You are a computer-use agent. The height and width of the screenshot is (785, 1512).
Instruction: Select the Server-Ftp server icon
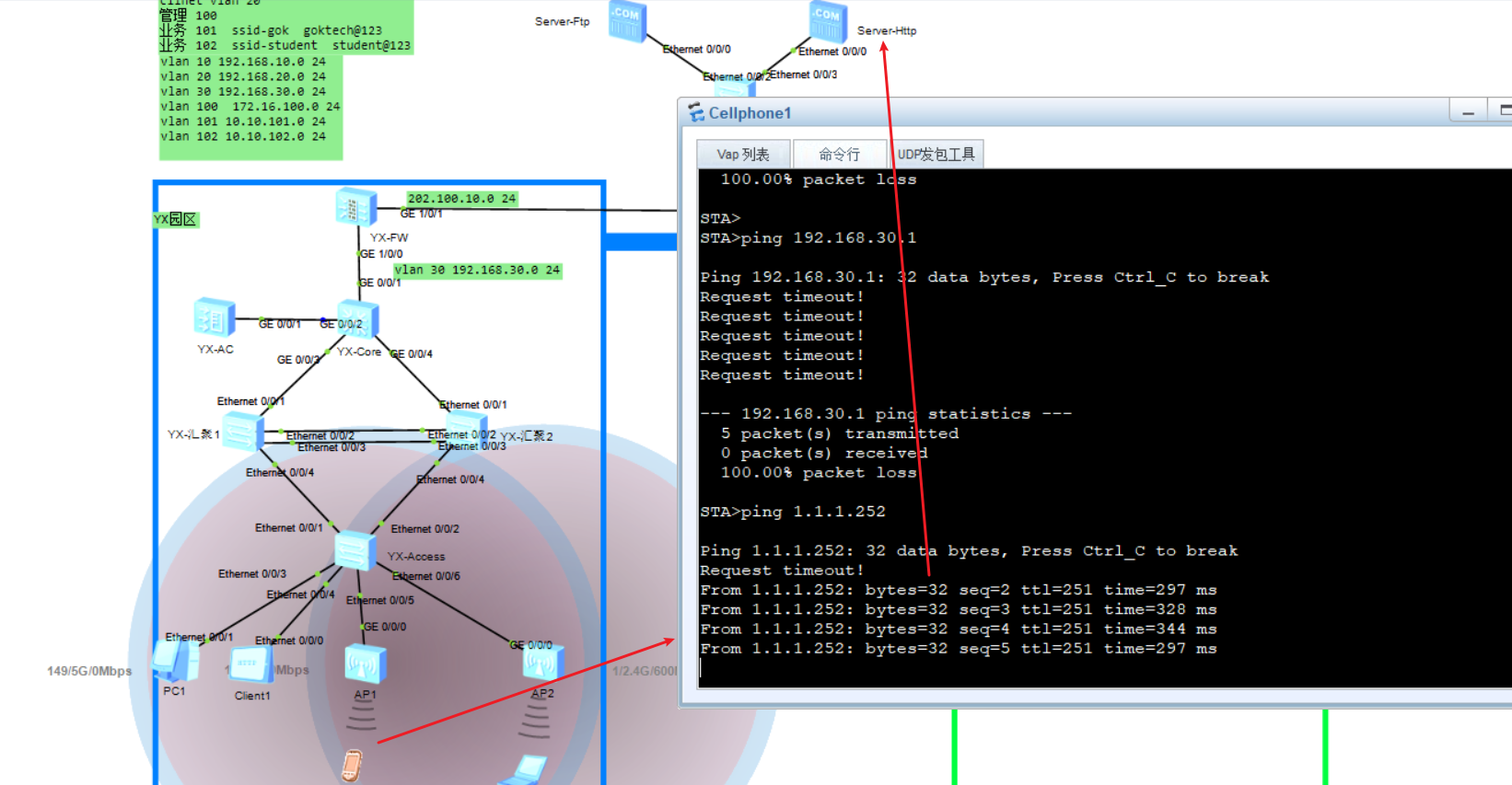coord(628,20)
